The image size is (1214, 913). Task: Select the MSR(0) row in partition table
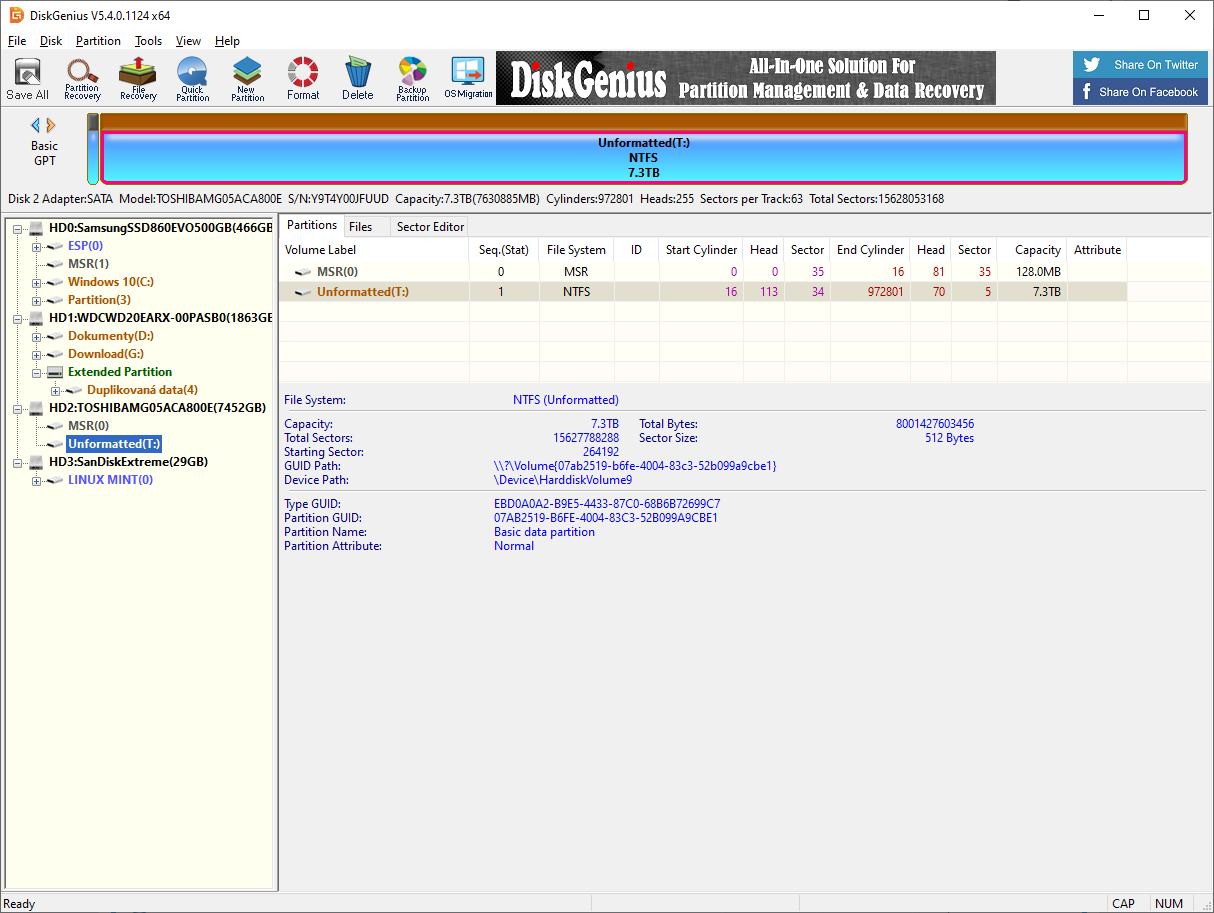[340, 272]
